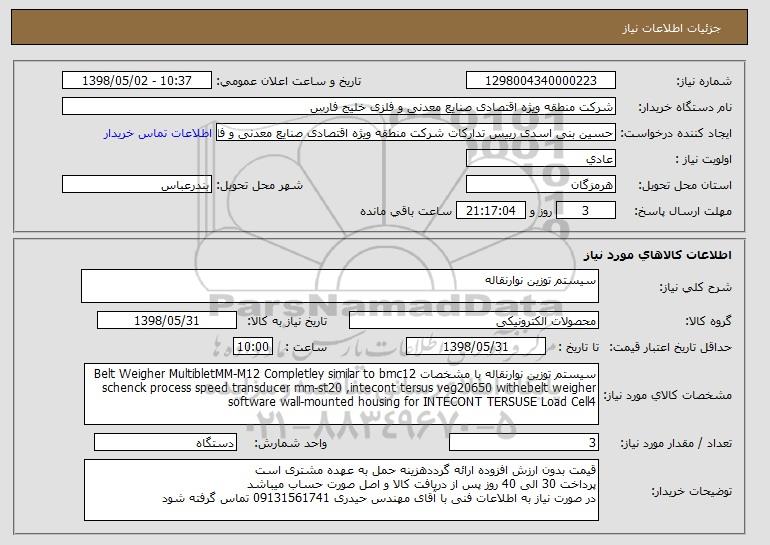This screenshot has width=770, height=545.
Task: Click the label شماره نیاز
Action: click(704, 81)
